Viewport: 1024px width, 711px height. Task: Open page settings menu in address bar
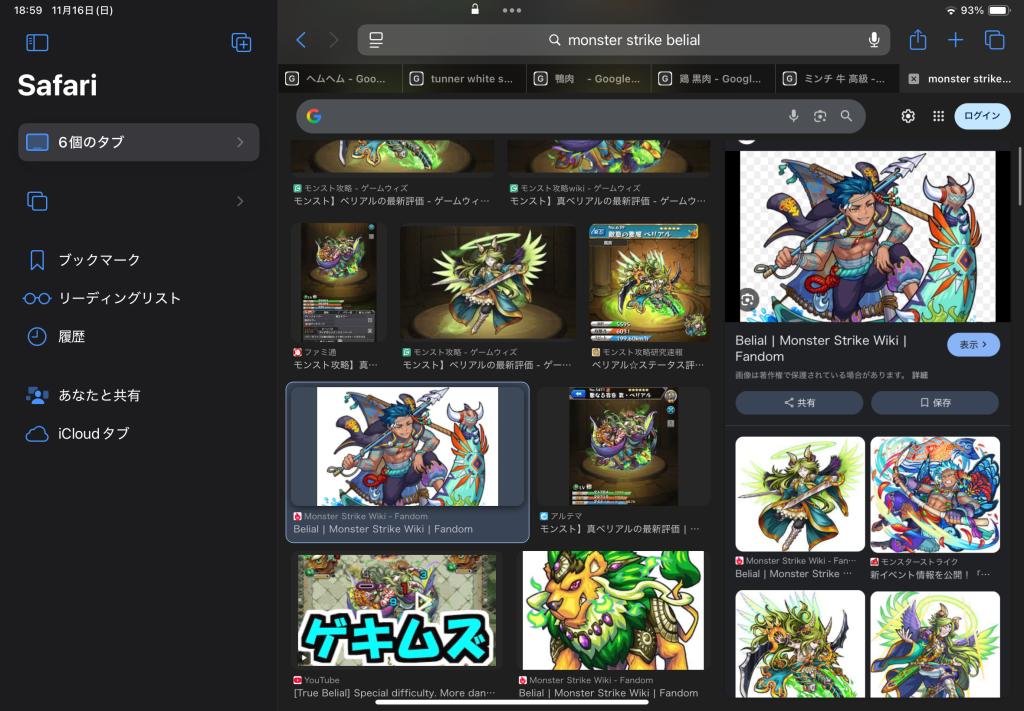(376, 40)
